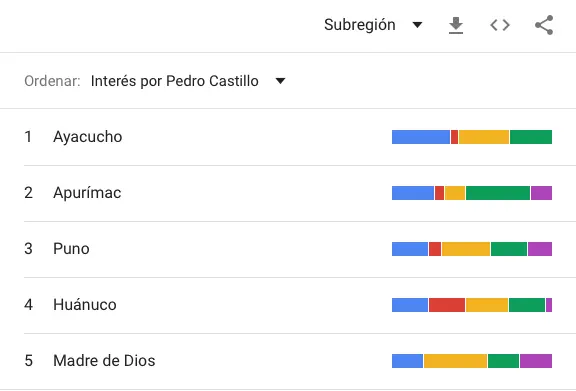Click the green segment in Apurímac bar
This screenshot has height=391, width=576.
pos(498,193)
